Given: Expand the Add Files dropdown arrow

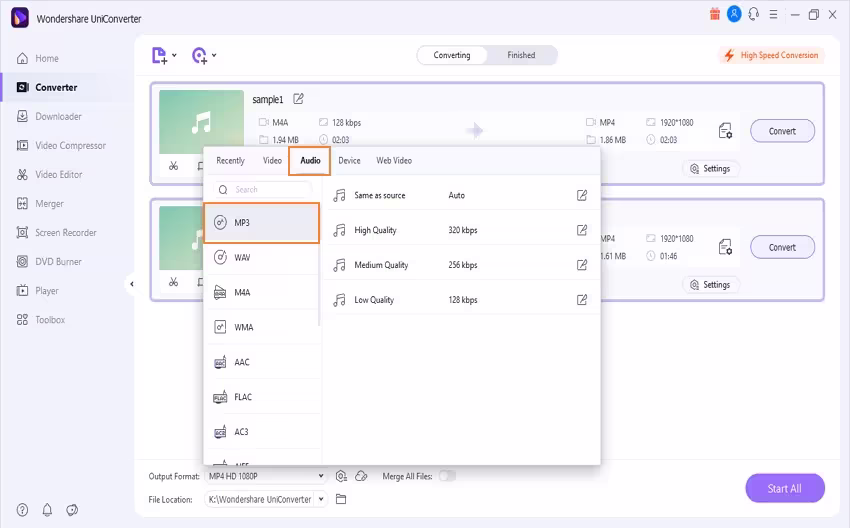Looking at the screenshot, I should (x=174, y=55).
